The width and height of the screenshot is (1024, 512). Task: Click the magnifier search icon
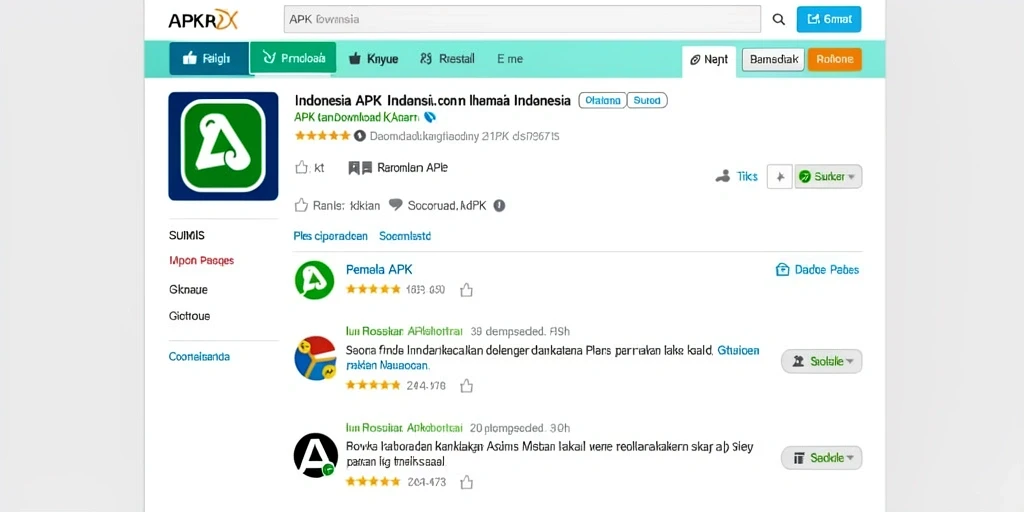pyautogui.click(x=778, y=20)
